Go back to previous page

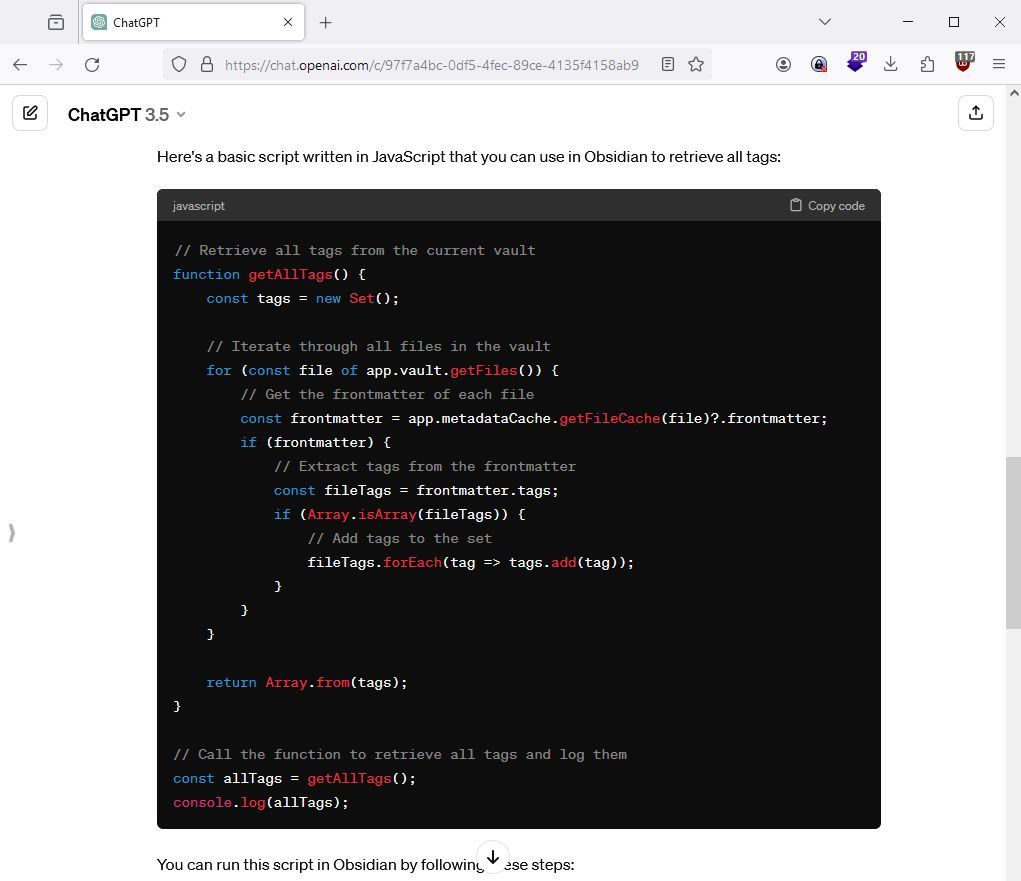point(20,64)
